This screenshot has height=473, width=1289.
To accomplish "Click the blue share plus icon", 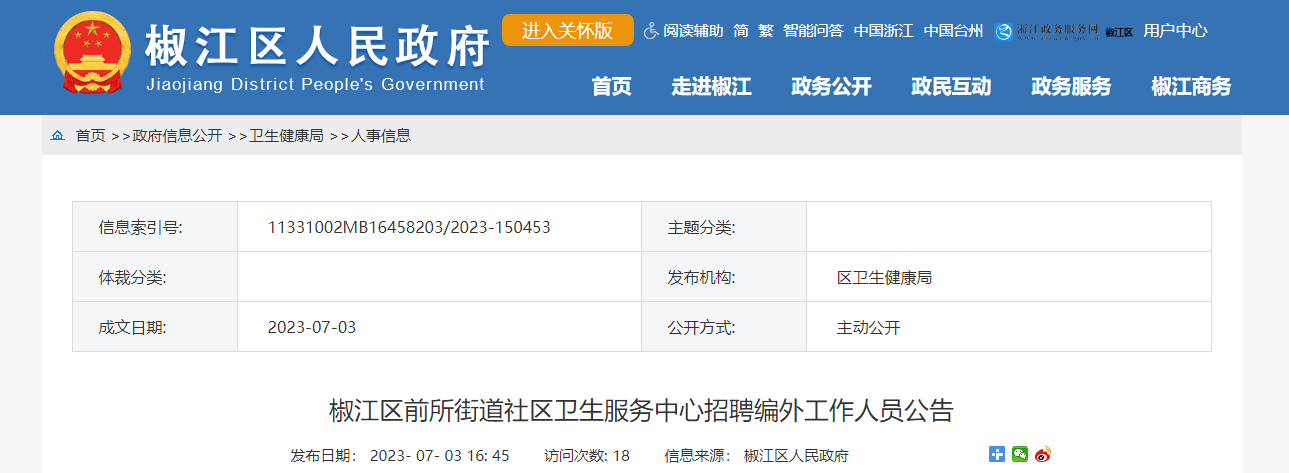I will click(x=997, y=454).
